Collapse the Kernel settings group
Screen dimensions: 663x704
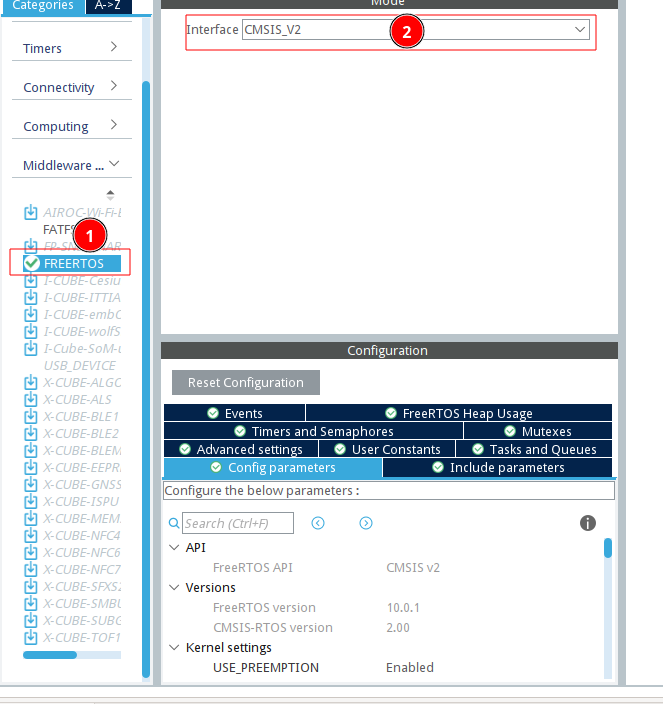pos(174,647)
